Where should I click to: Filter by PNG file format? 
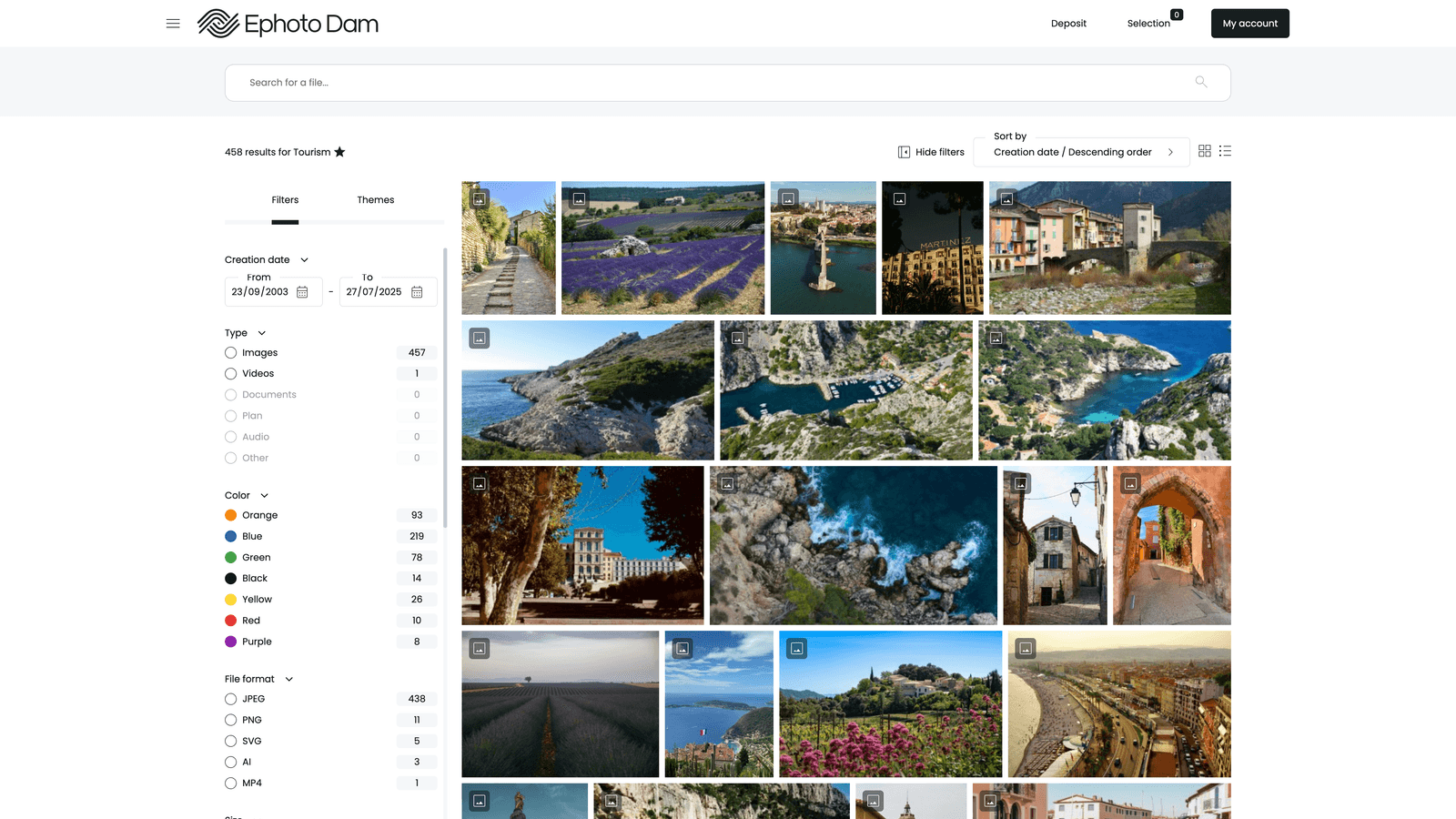pos(230,720)
